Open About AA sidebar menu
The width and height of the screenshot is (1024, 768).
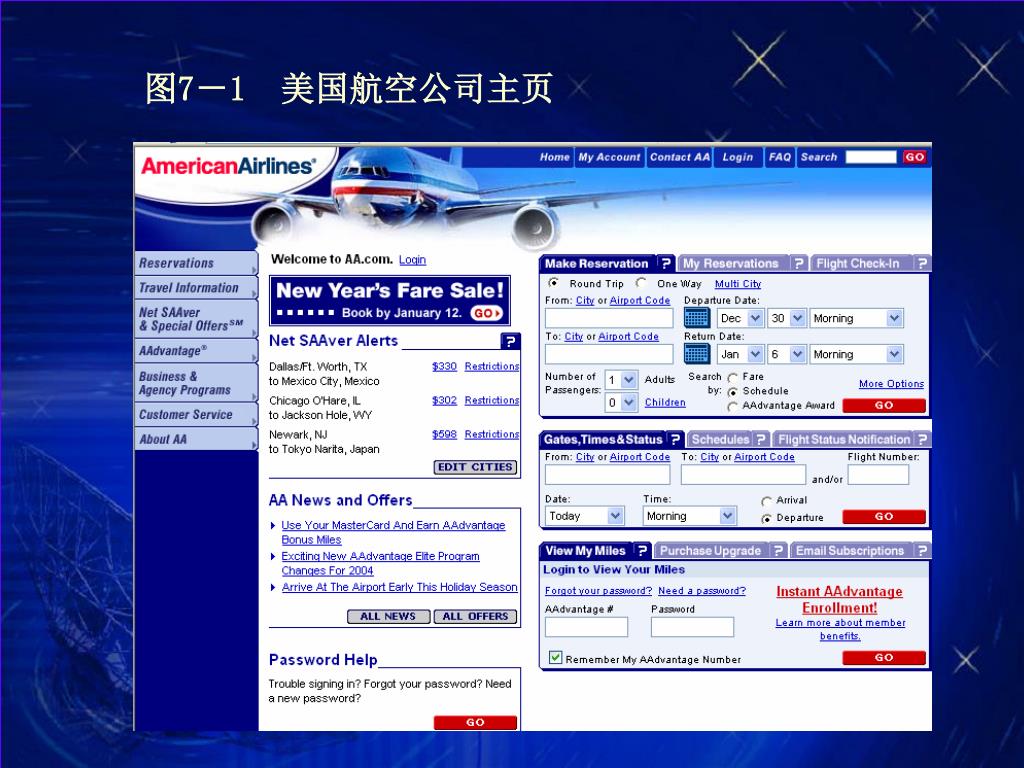(196, 439)
